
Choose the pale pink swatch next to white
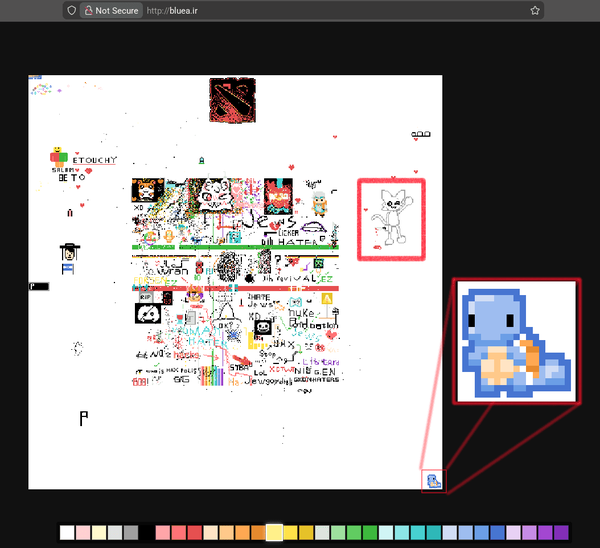tap(83, 532)
